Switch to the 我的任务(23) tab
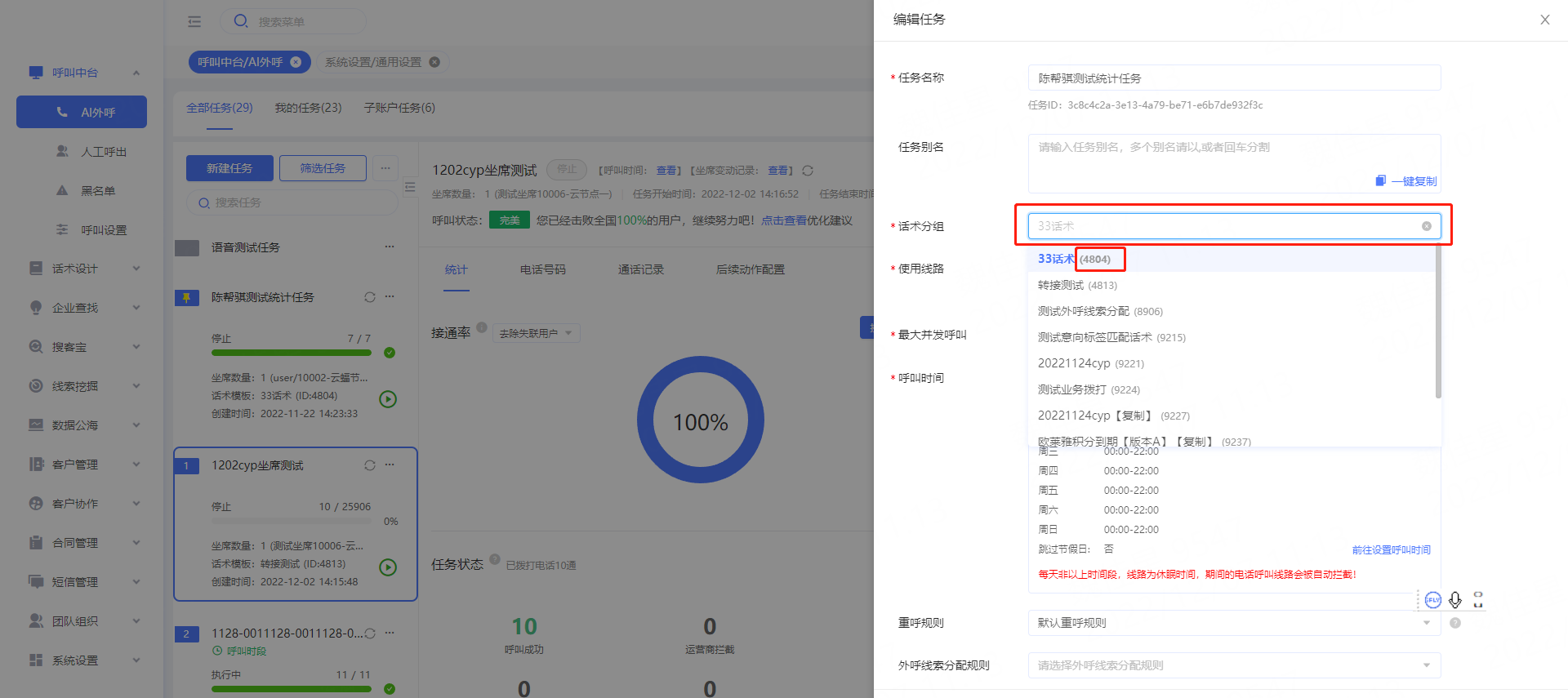 pos(308,108)
